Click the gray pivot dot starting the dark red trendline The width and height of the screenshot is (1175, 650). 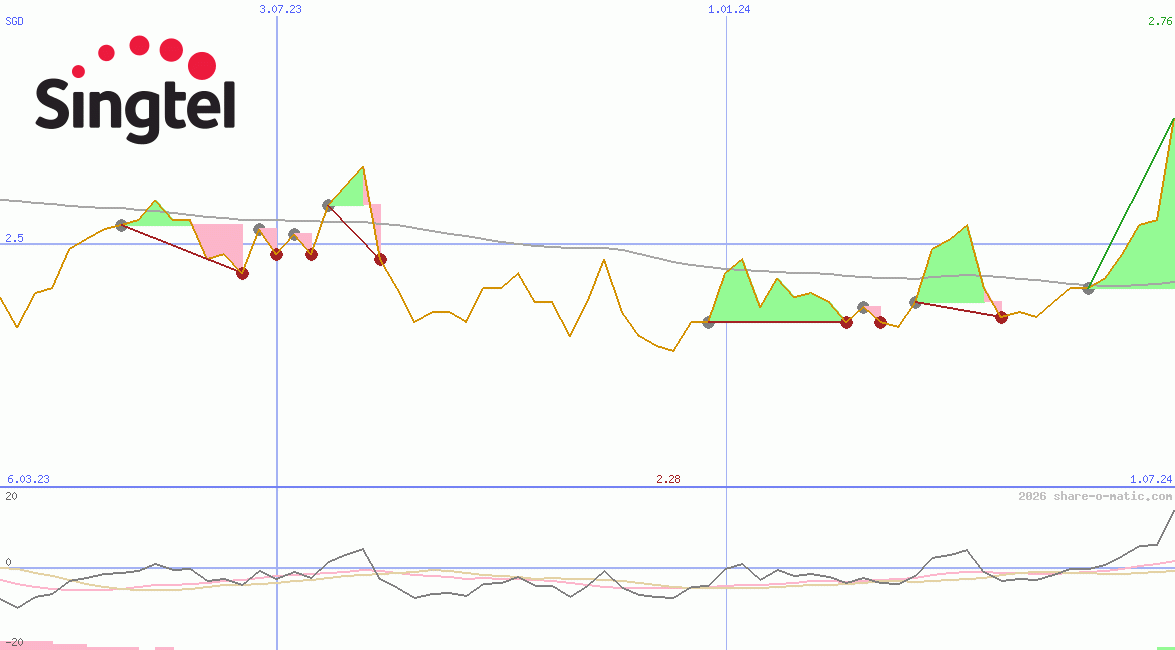click(x=120, y=226)
